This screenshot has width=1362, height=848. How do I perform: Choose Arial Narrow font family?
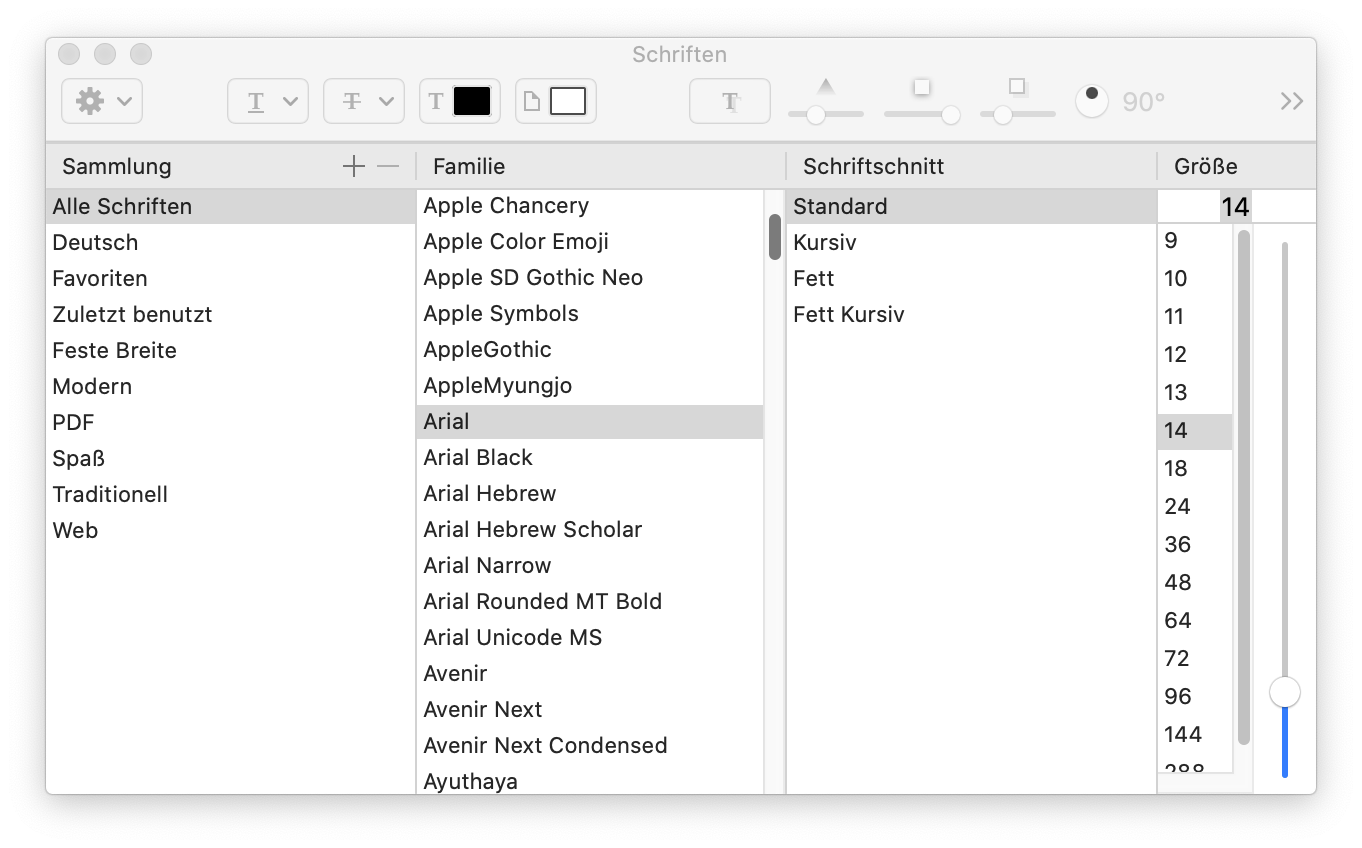[590, 565]
